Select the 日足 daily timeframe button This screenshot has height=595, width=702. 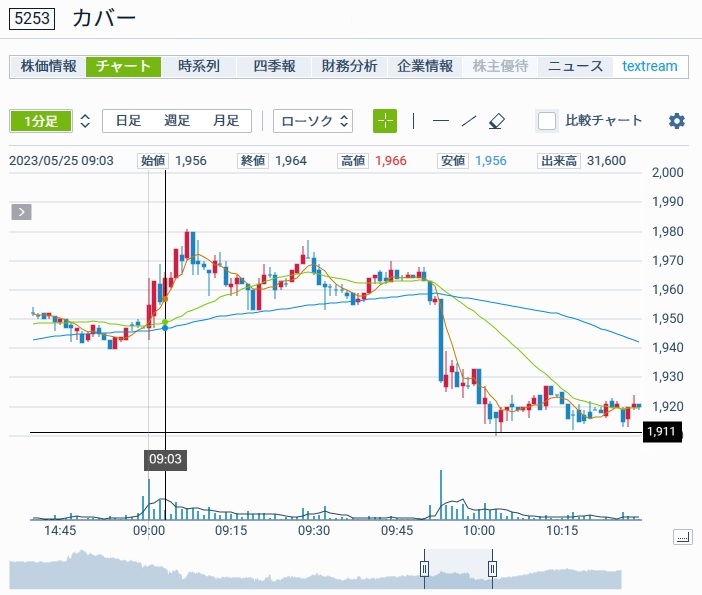pyautogui.click(x=128, y=121)
